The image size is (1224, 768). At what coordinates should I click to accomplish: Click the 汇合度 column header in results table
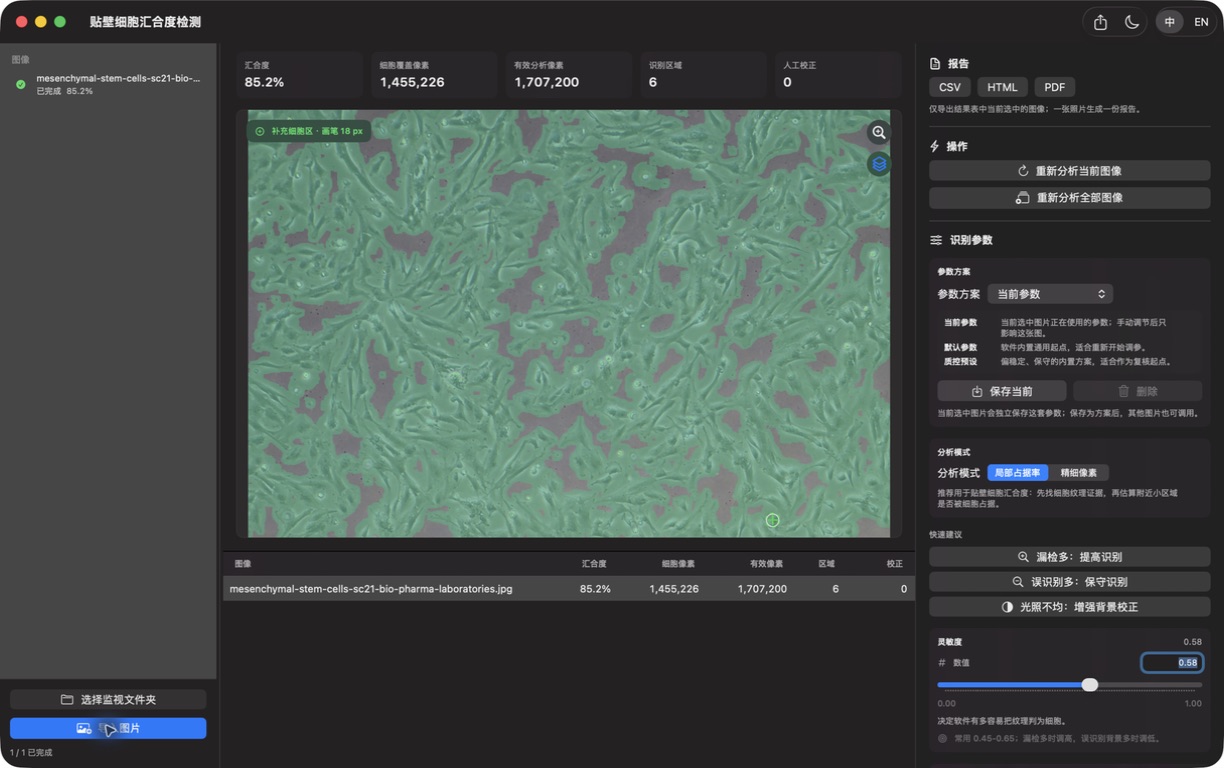[594, 564]
